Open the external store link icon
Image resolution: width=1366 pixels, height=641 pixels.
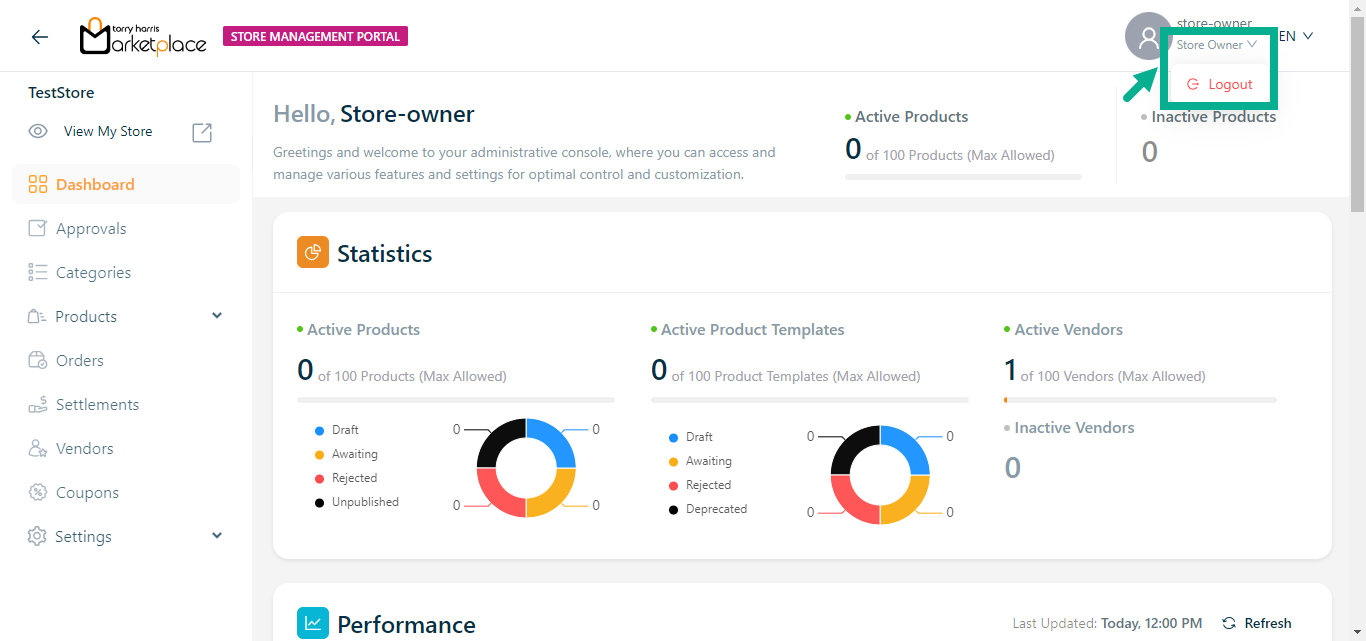pyautogui.click(x=202, y=132)
